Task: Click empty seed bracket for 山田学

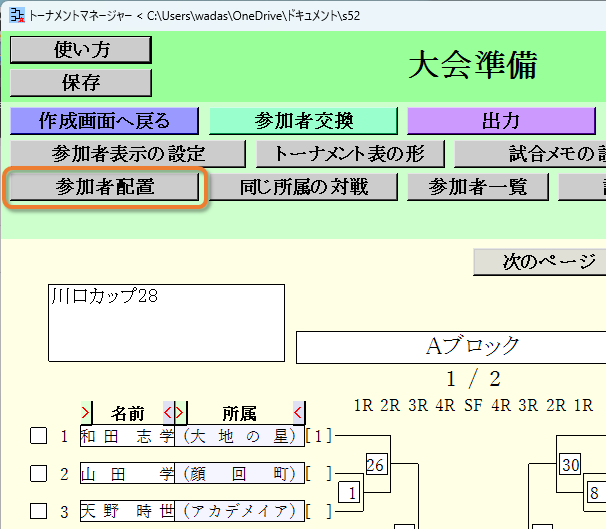Action: coord(318,474)
